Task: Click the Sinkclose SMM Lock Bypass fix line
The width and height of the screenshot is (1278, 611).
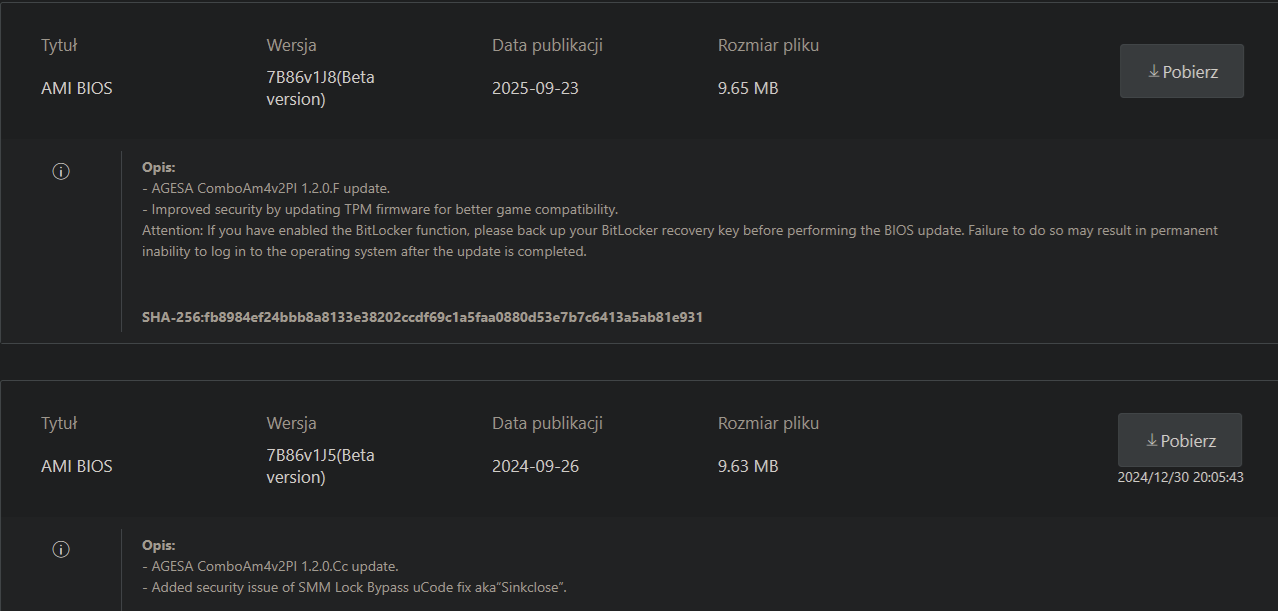Action: (x=359, y=587)
